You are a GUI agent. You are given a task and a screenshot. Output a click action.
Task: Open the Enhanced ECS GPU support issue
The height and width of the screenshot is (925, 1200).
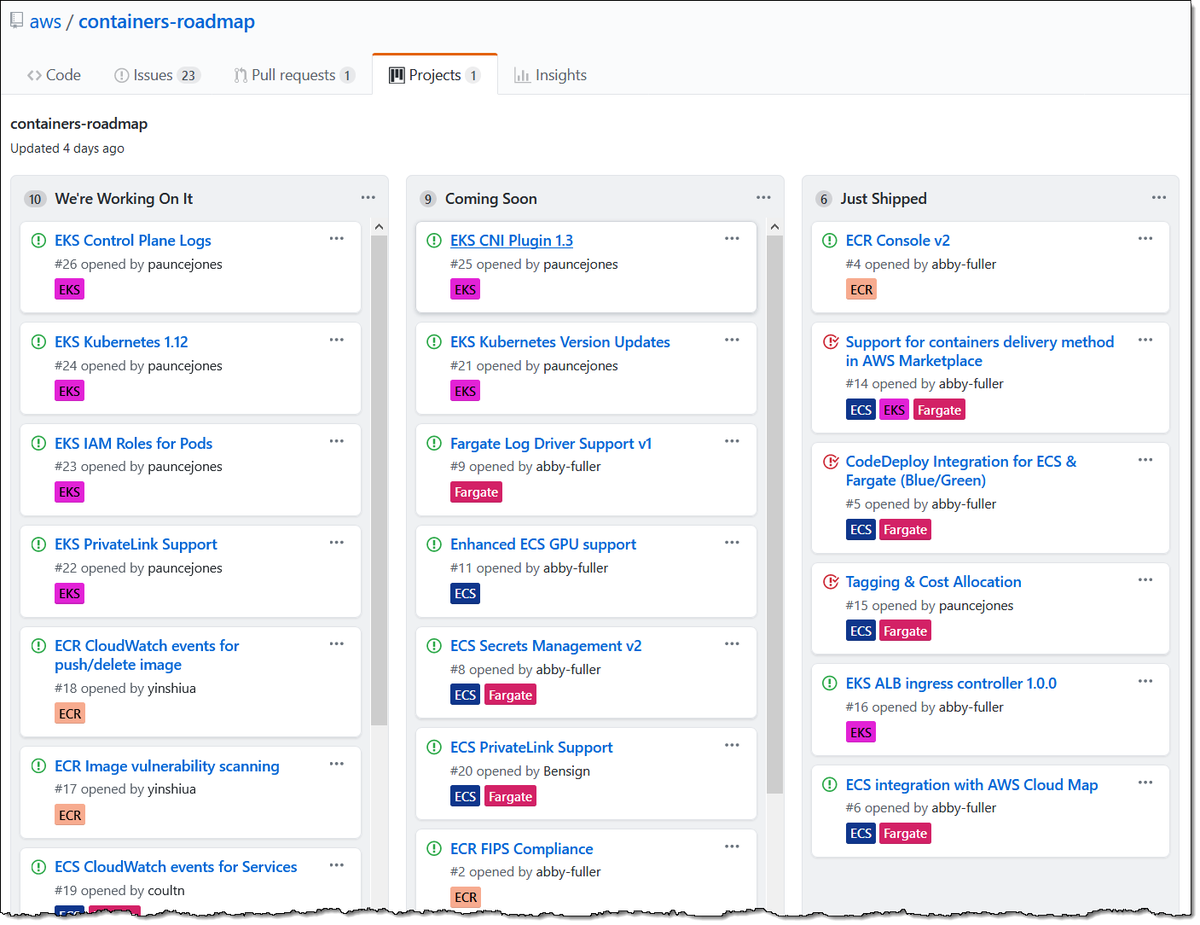(543, 544)
